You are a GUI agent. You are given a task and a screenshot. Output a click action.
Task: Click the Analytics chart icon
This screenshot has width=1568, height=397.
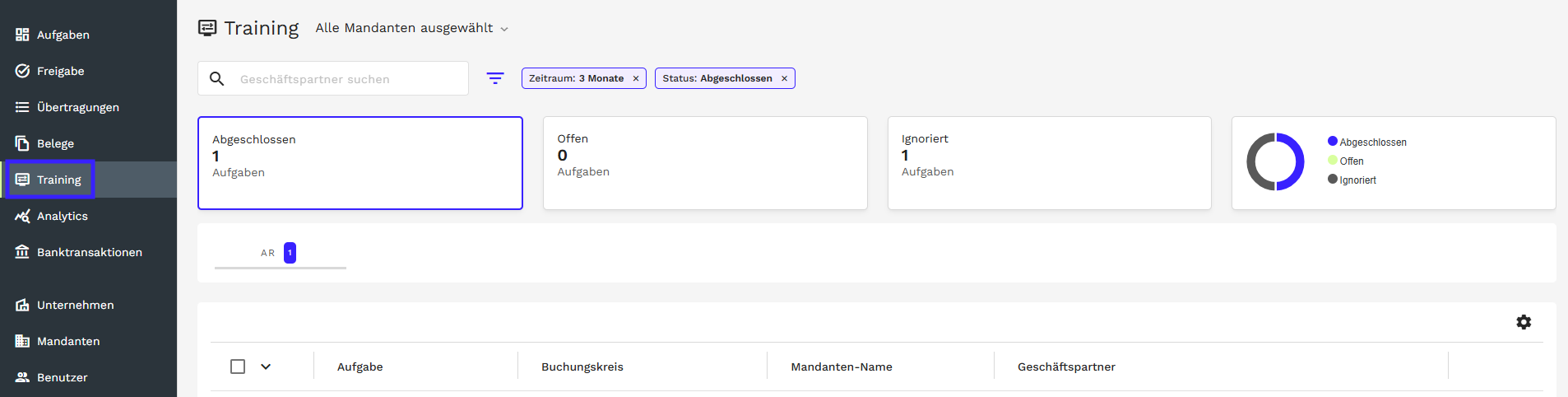pos(22,216)
